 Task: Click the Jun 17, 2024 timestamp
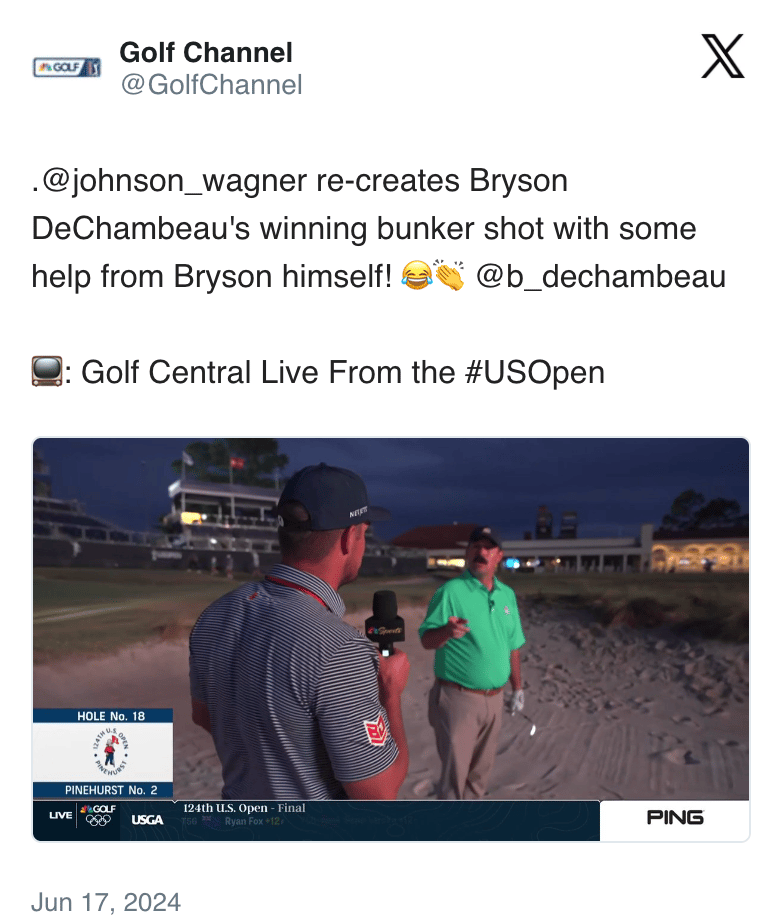click(x=106, y=902)
